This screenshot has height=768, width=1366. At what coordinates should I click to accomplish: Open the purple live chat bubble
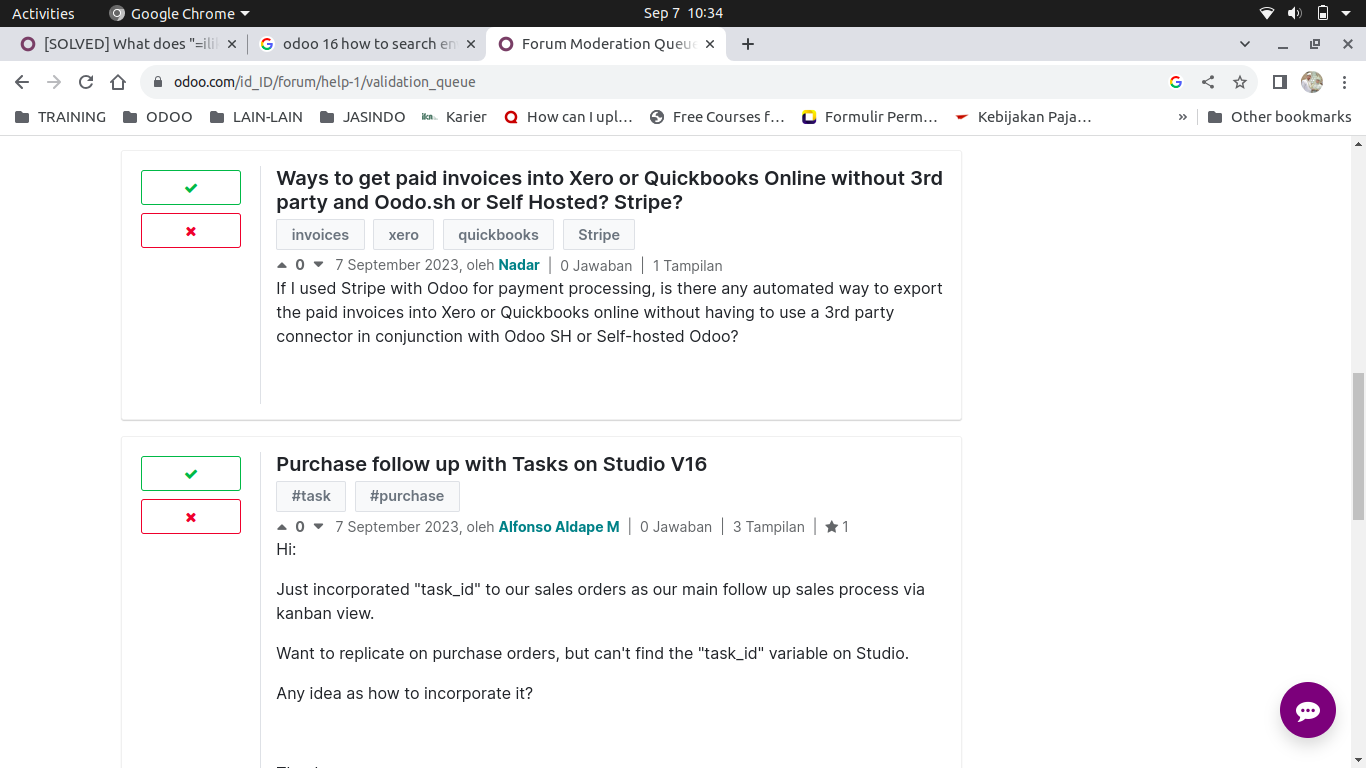1307,710
